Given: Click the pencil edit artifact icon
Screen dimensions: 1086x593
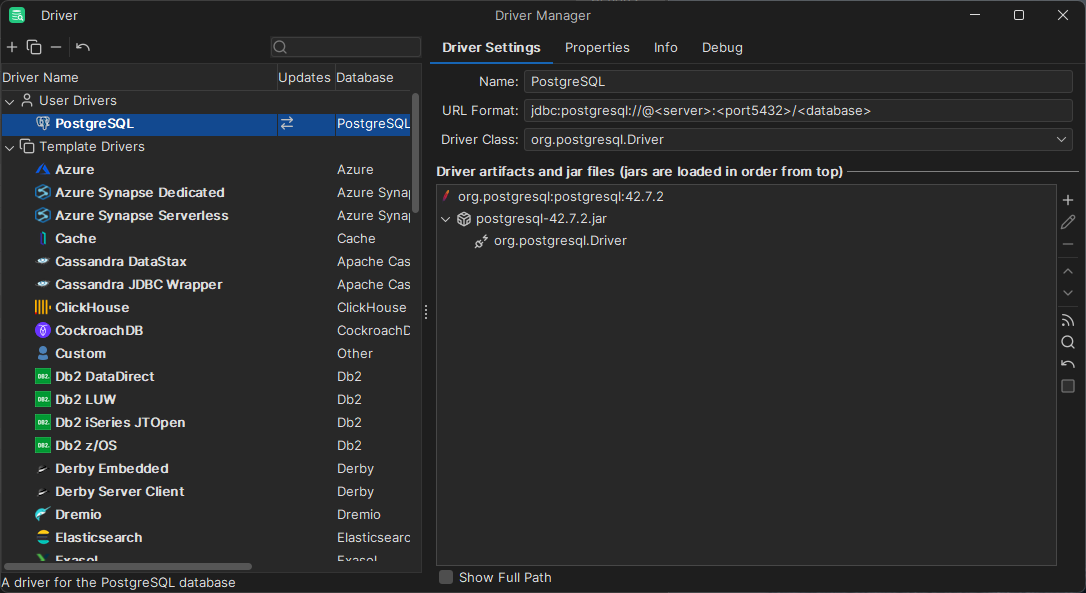Looking at the screenshot, I should point(1068,222).
